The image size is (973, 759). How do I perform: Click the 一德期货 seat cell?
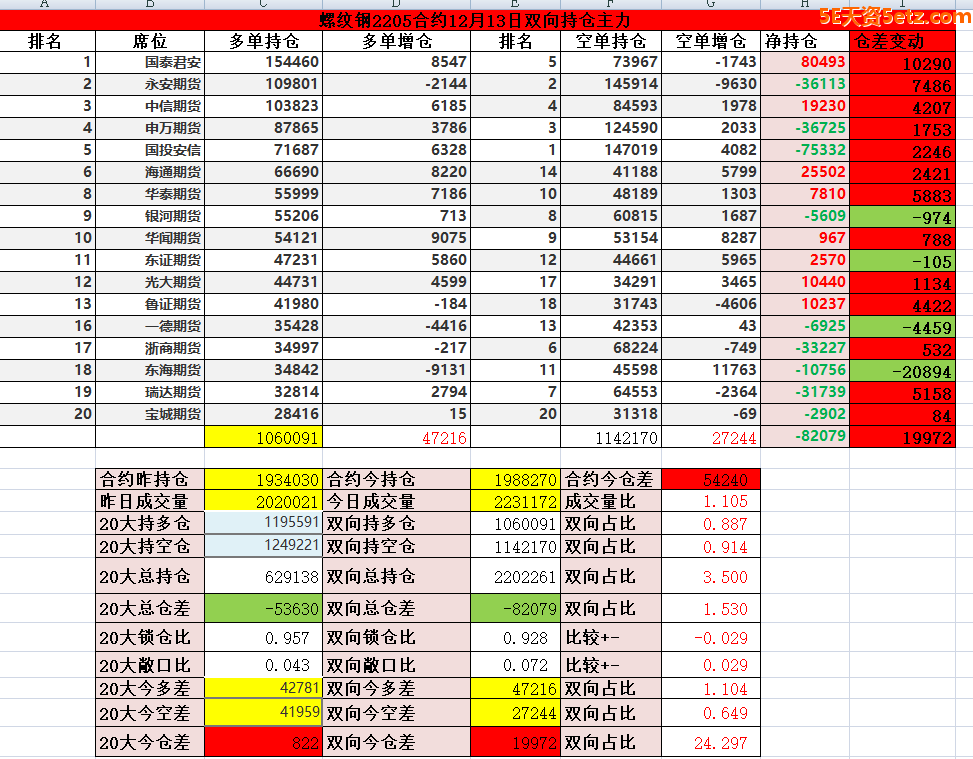(x=150, y=326)
